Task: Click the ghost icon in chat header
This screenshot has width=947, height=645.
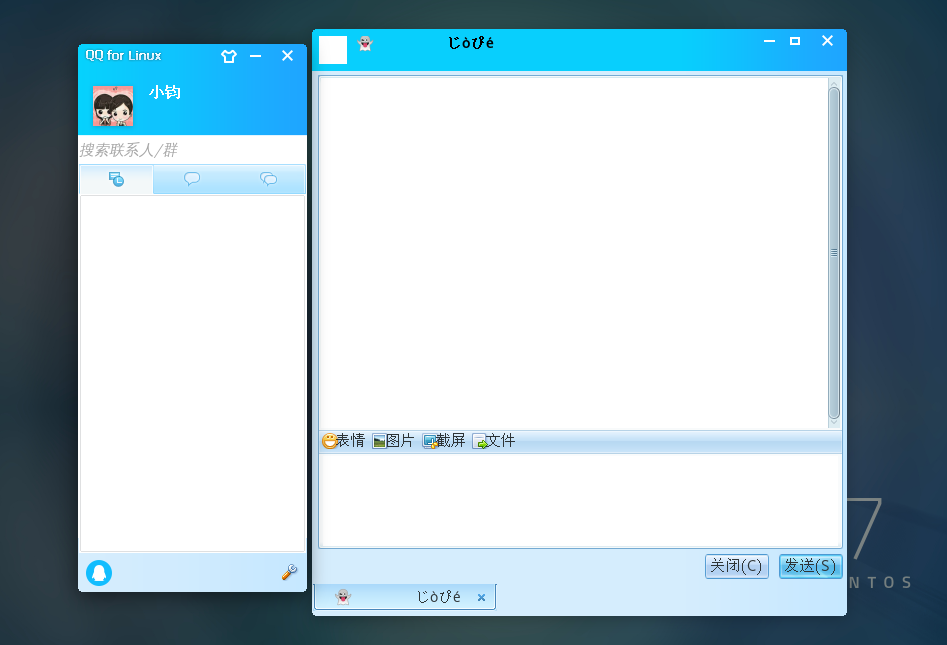Action: click(365, 43)
